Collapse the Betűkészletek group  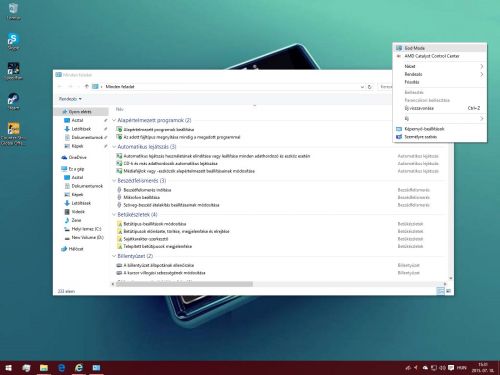pos(114,215)
